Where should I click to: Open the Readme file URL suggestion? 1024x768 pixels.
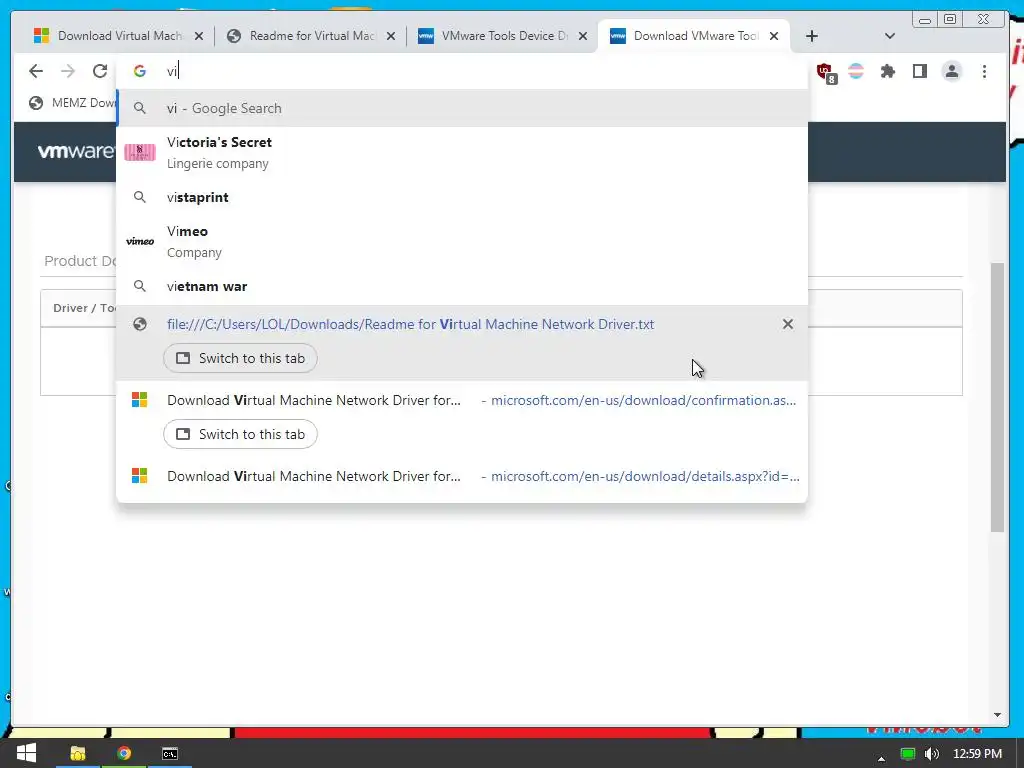coord(410,325)
